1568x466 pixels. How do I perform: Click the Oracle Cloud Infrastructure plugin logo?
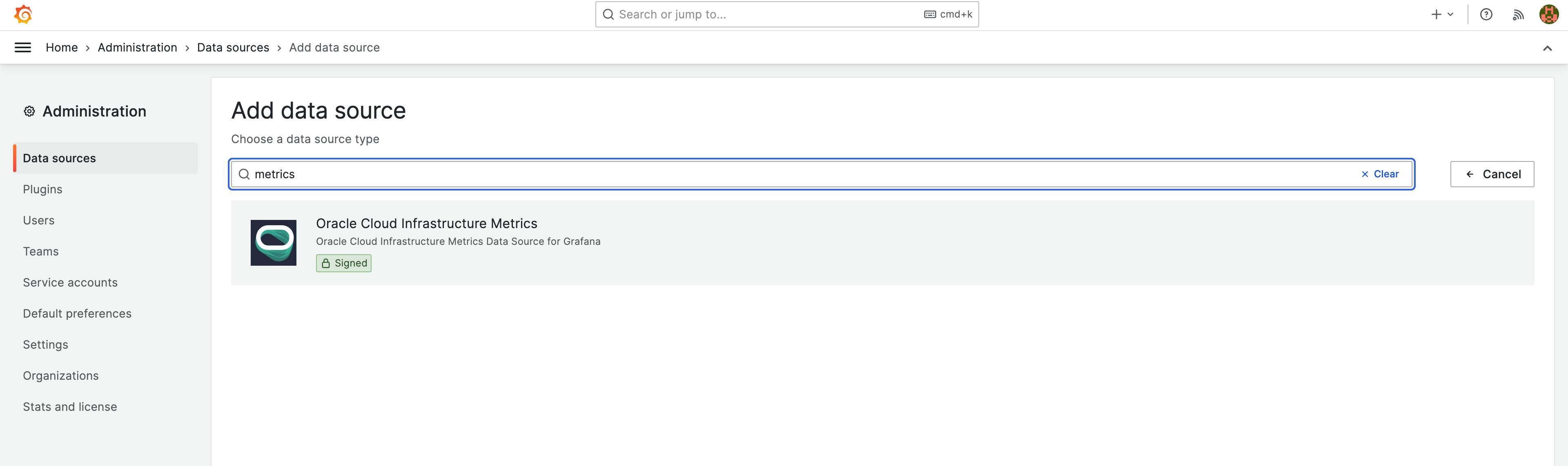point(273,242)
